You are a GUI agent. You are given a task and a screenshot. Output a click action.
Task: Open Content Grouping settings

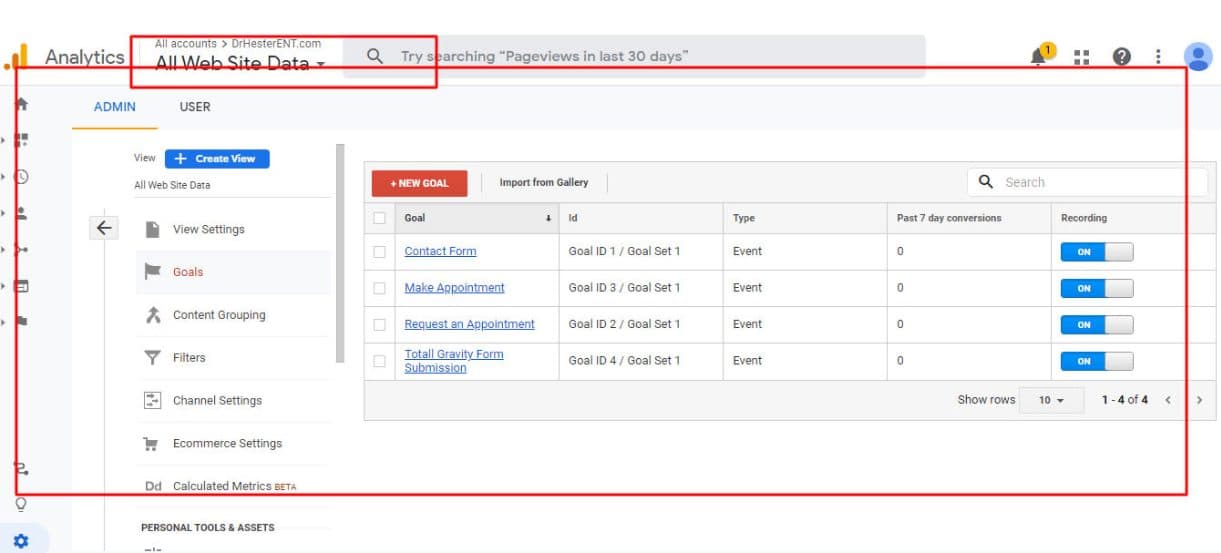[x=219, y=315]
